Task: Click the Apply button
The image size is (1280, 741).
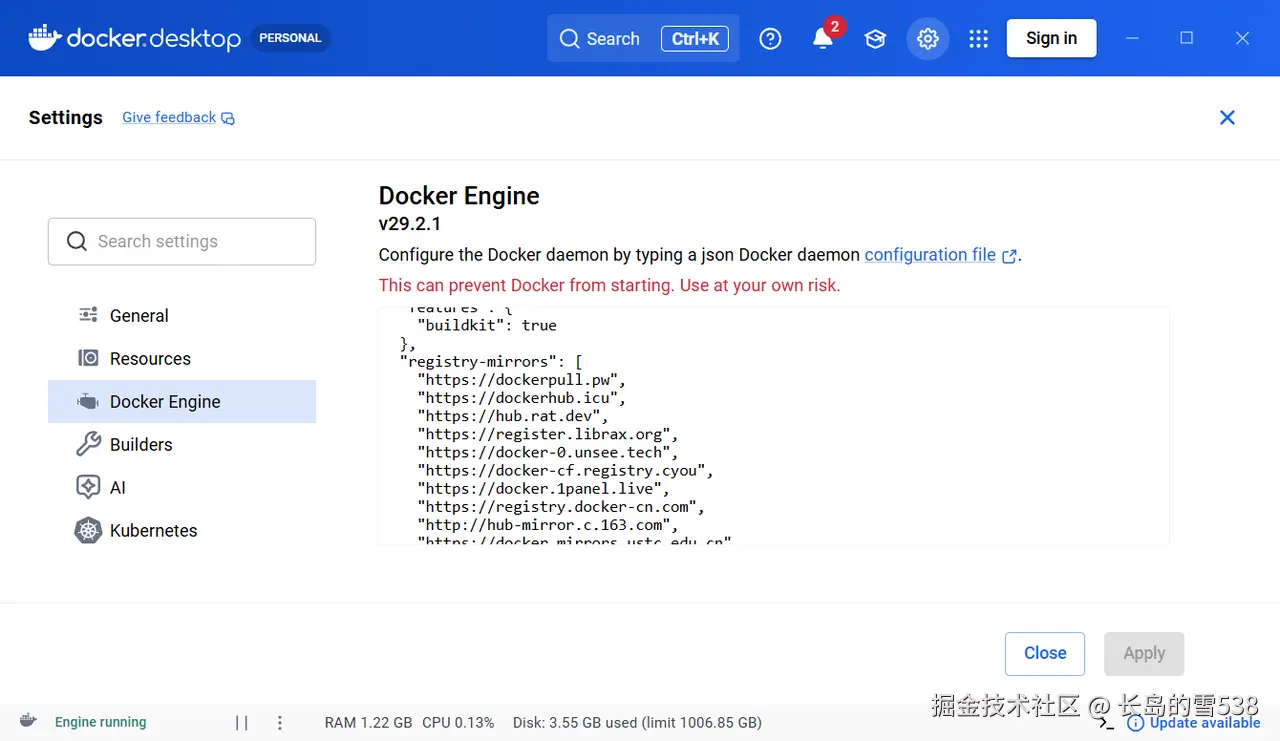Action: pos(1144,653)
